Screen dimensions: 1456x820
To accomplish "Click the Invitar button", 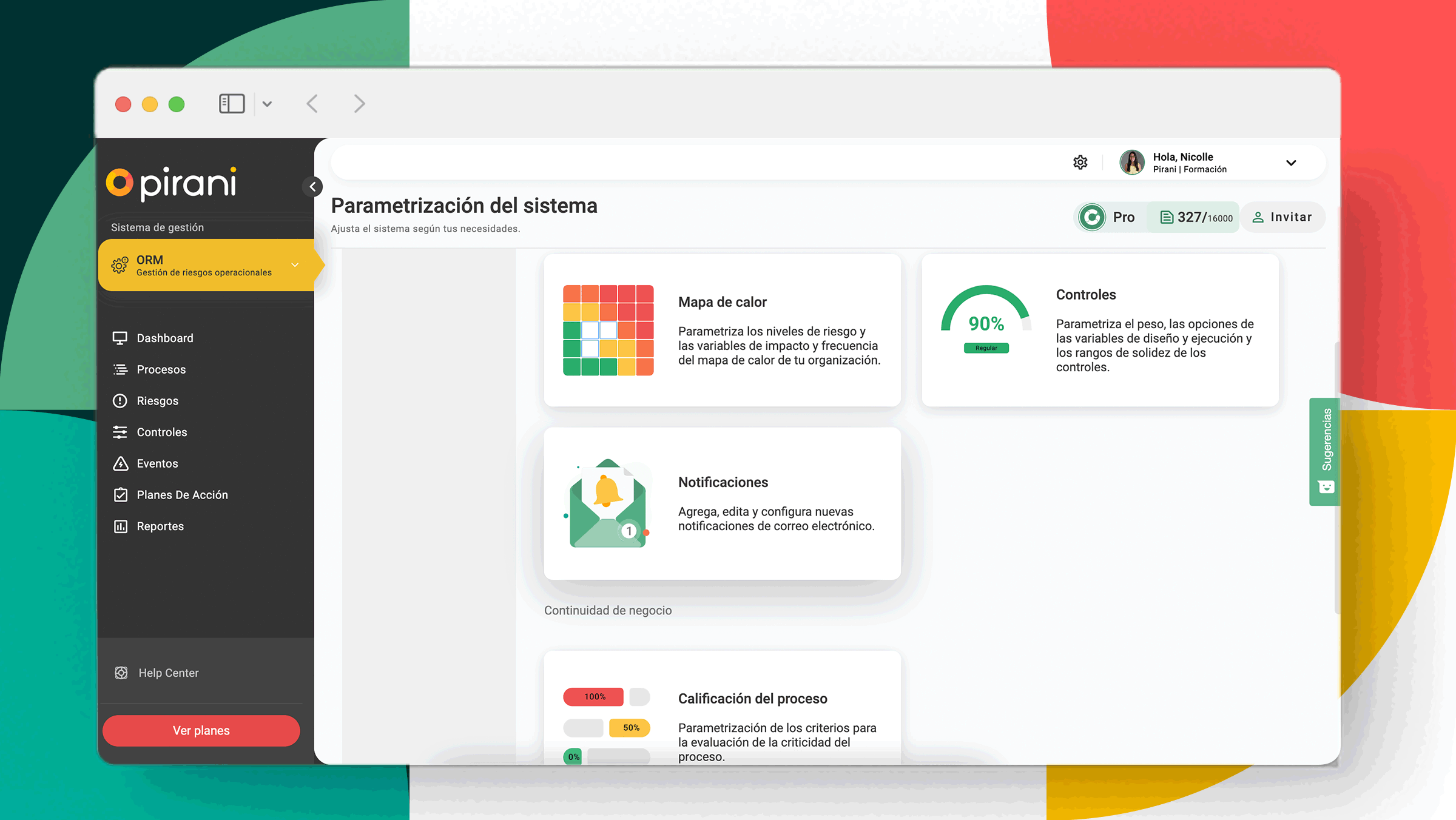I will click(x=1282, y=217).
